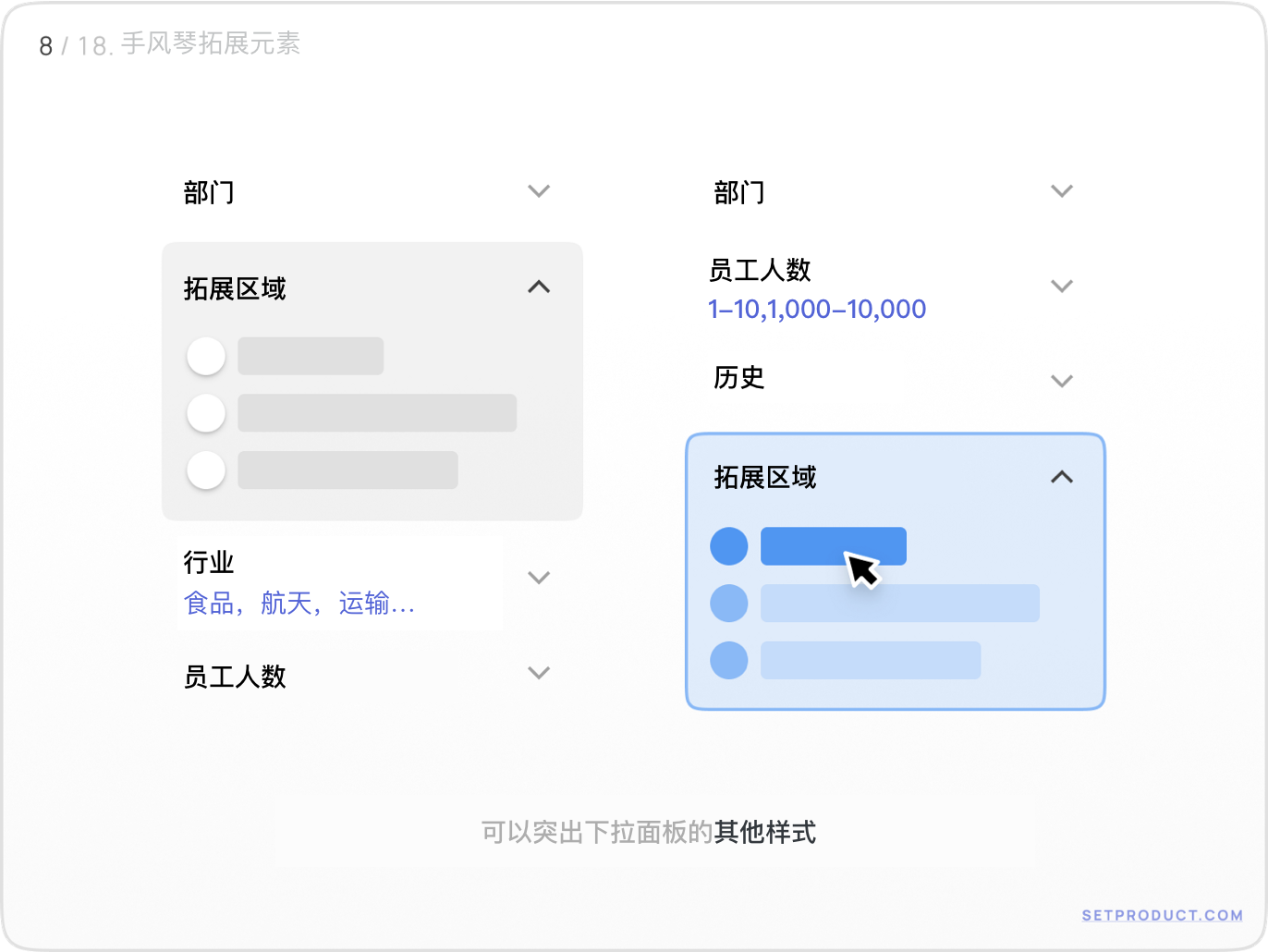1268x952 pixels.
Task: Click the 食品，航天，运输… selected values
Action: (x=299, y=604)
